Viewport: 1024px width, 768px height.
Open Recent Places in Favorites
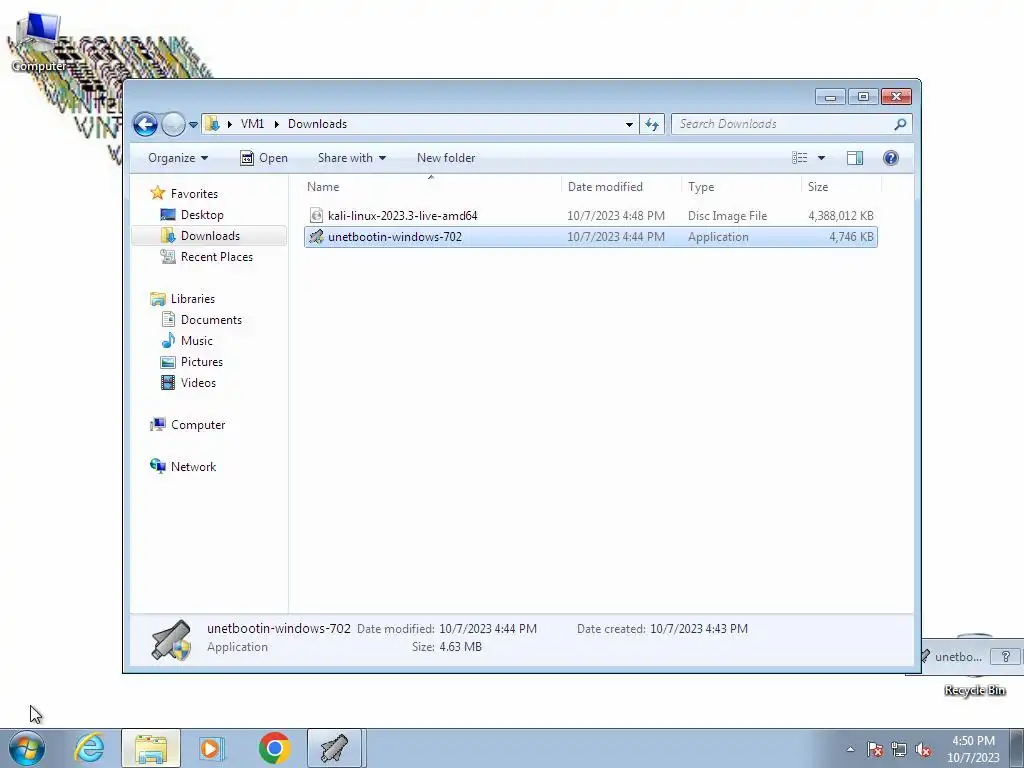(x=217, y=257)
